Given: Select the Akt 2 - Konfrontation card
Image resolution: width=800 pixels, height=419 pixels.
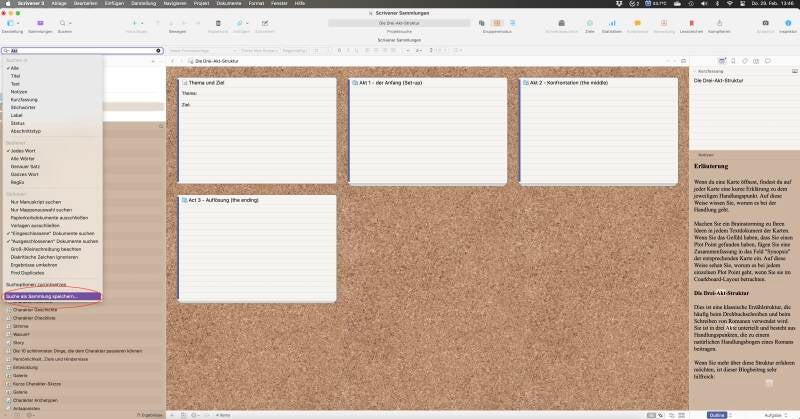Looking at the screenshot, I should (x=598, y=131).
